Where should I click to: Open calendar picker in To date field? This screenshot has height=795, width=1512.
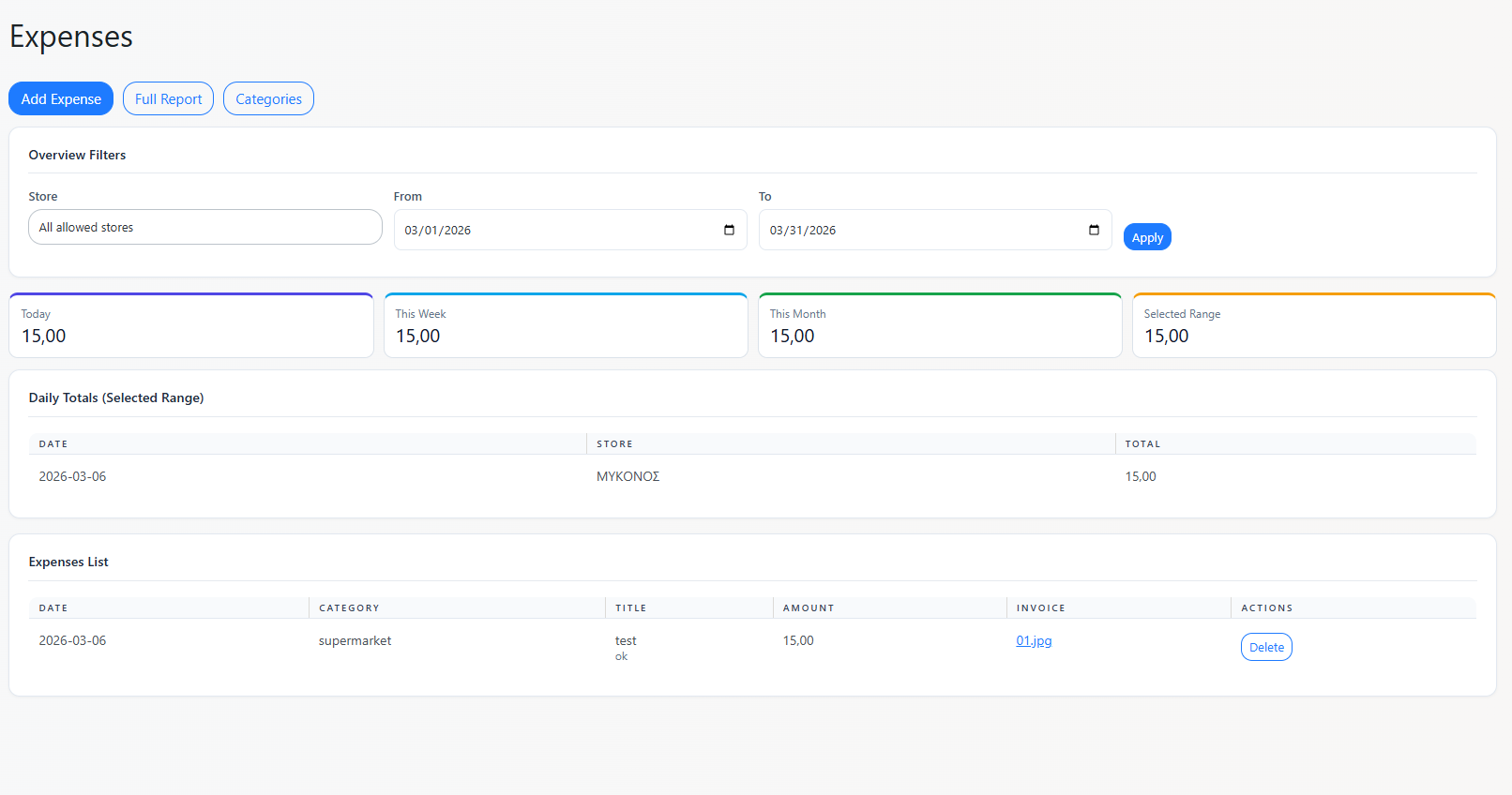click(1094, 231)
